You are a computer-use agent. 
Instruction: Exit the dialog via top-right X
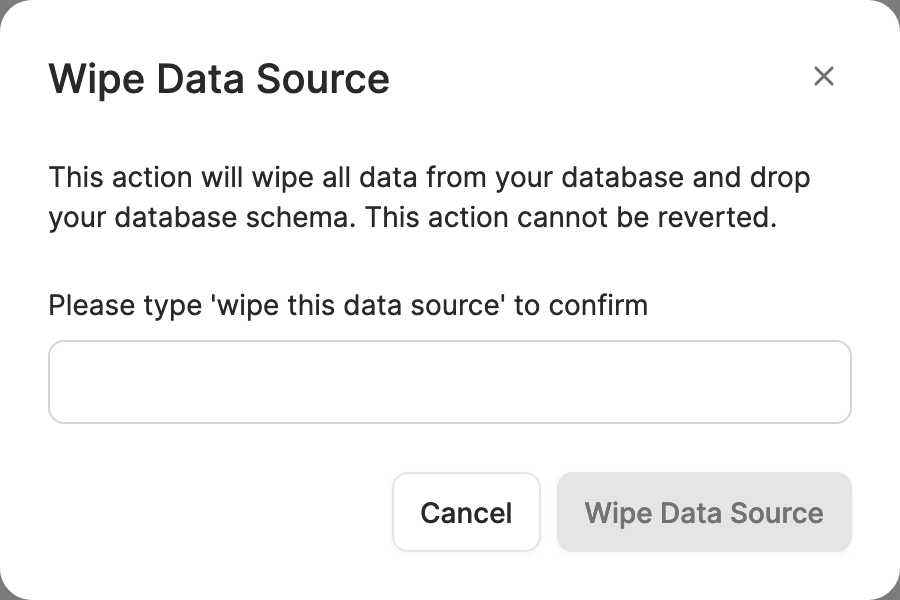(x=823, y=76)
